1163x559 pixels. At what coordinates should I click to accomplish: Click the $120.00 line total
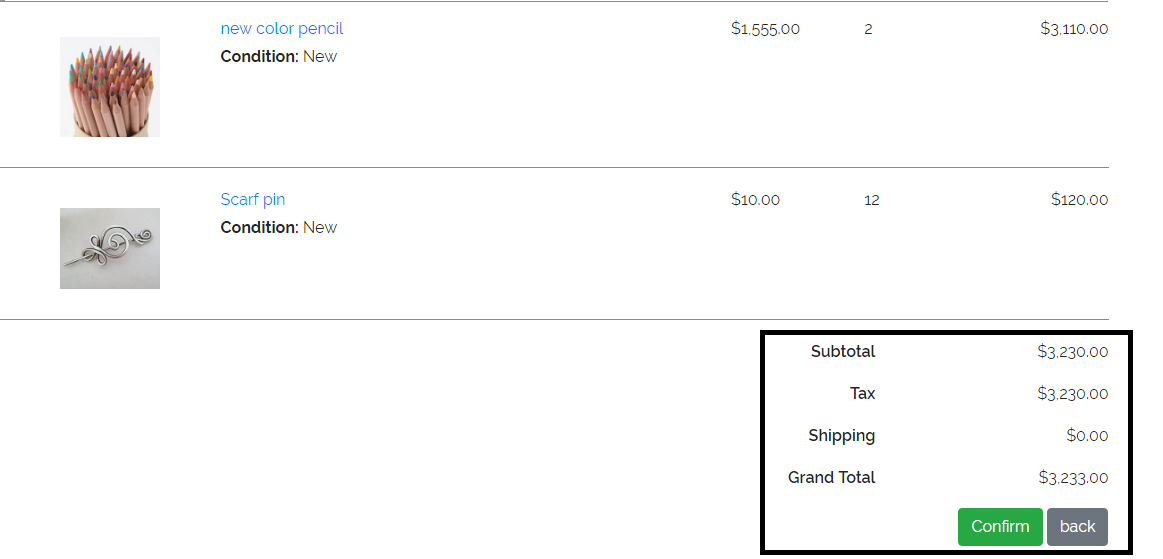coord(1080,199)
